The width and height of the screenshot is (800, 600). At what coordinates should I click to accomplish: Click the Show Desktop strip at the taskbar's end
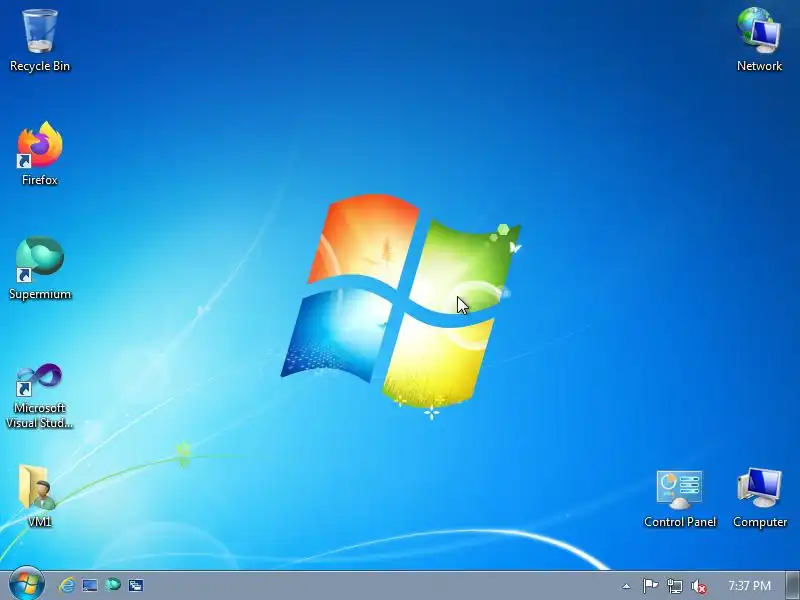pyautogui.click(x=792, y=585)
